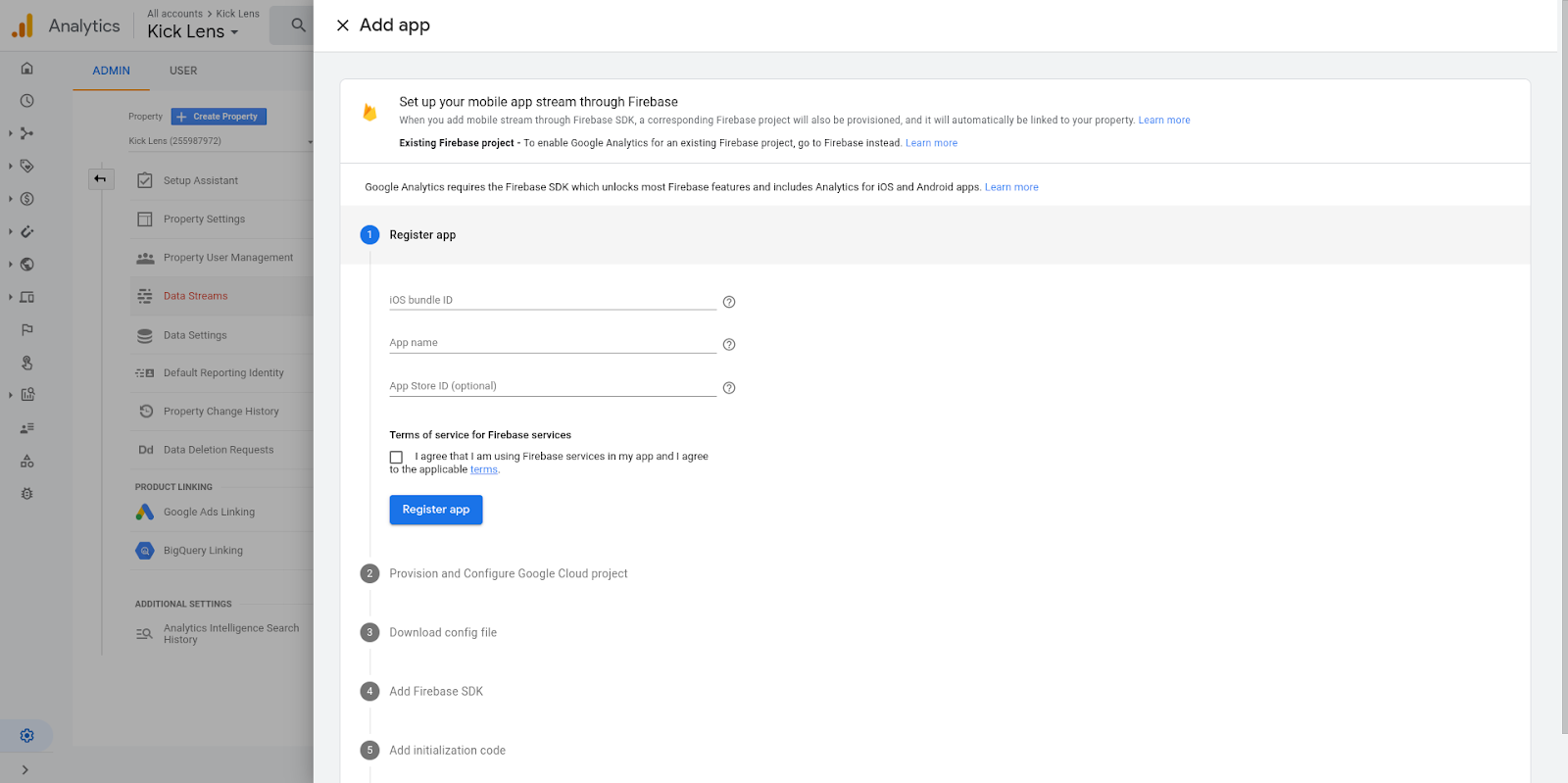Open the applicable terms link
This screenshot has height=783, width=1568.
point(484,469)
